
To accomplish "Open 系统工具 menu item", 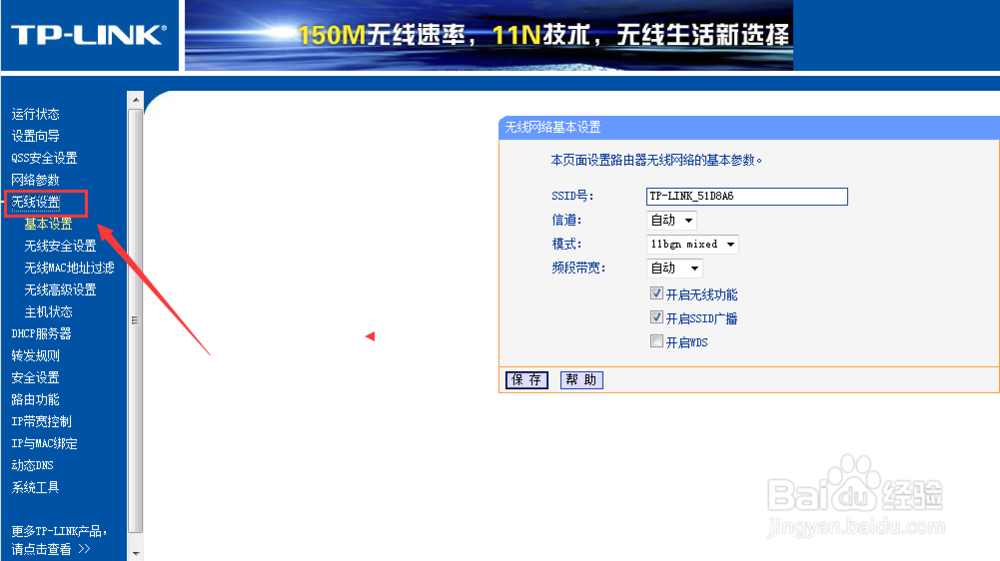I will [x=35, y=487].
